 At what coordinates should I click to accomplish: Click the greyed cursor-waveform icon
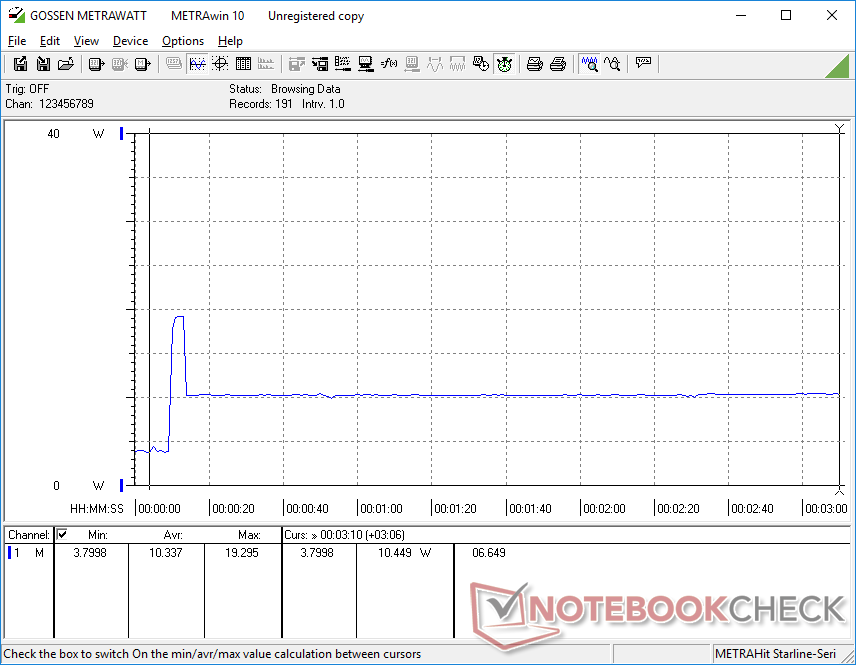(x=435, y=64)
